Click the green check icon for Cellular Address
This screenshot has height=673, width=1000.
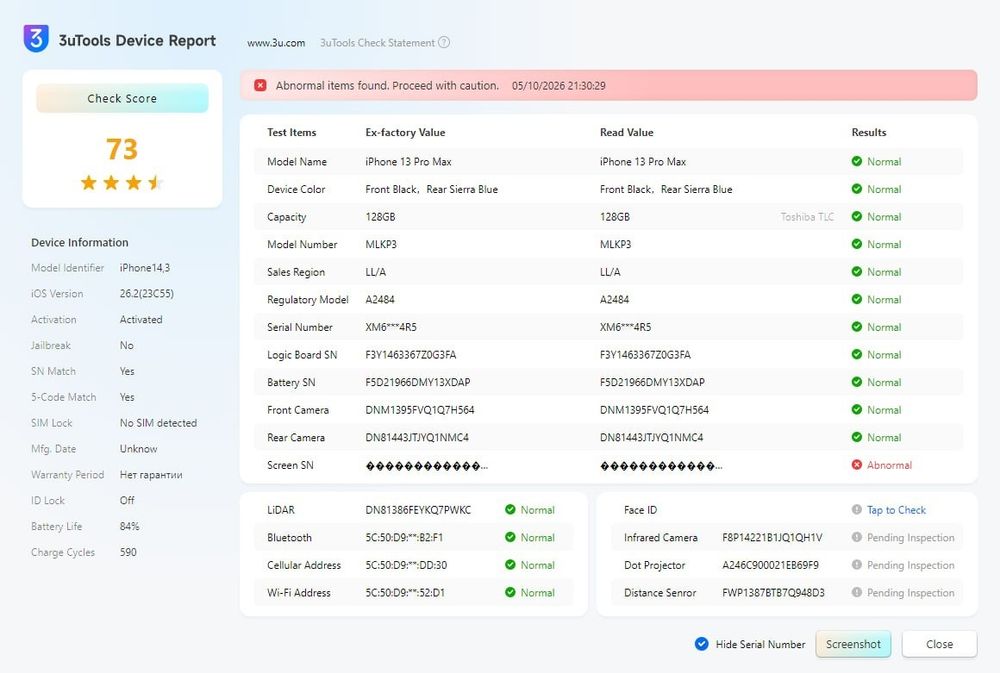pos(510,565)
